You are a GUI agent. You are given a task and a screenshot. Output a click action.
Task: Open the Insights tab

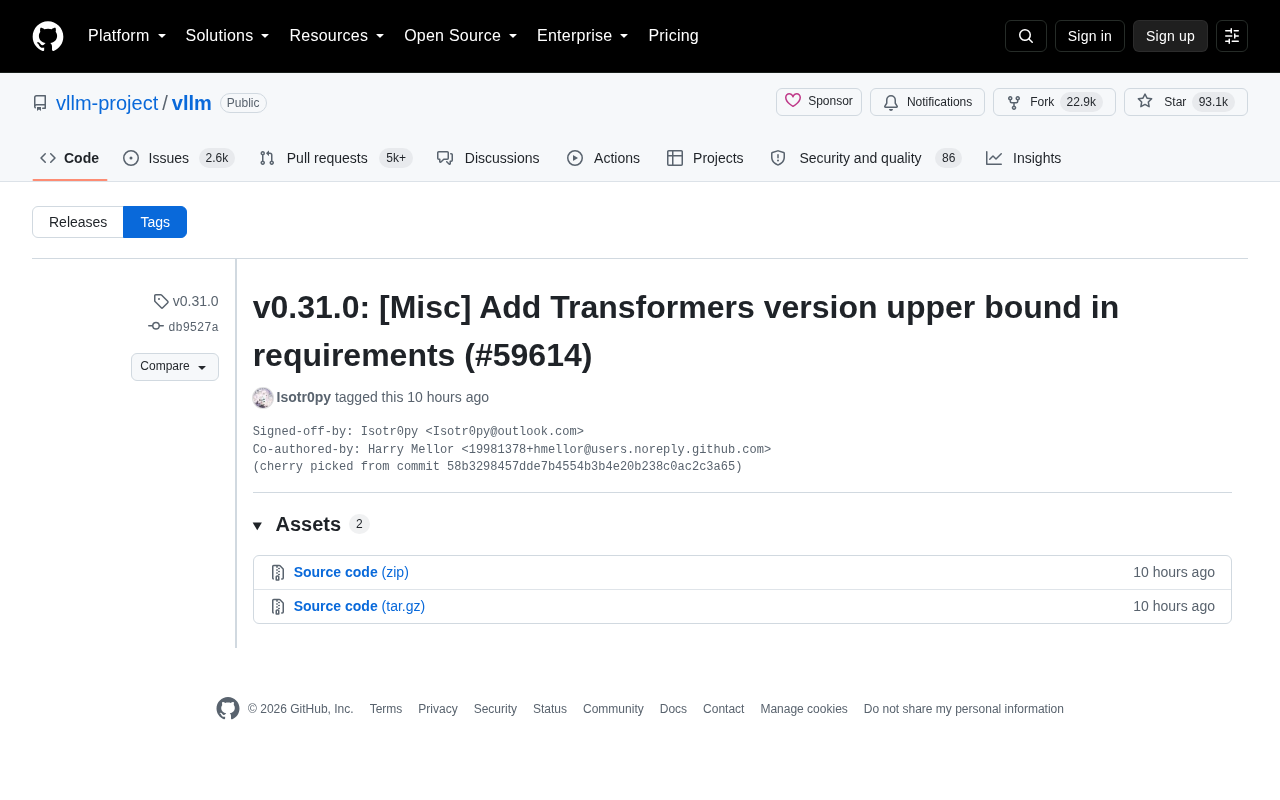click(x=1023, y=158)
